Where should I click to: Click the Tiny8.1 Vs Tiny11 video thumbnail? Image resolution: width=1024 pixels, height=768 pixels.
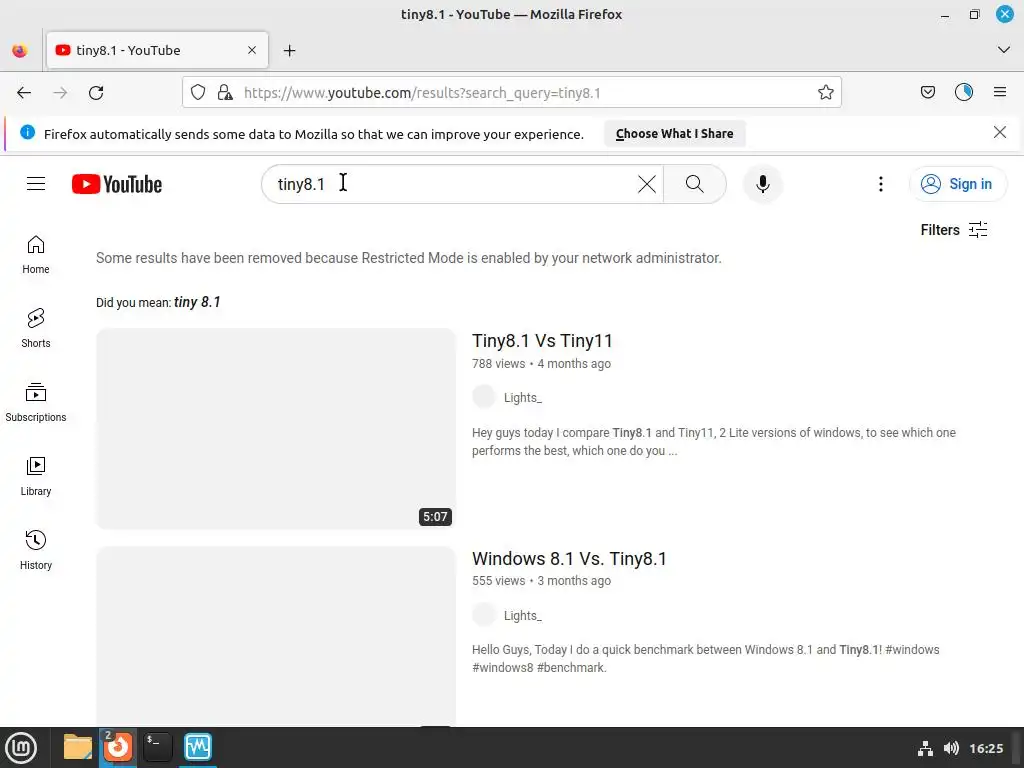pos(276,428)
